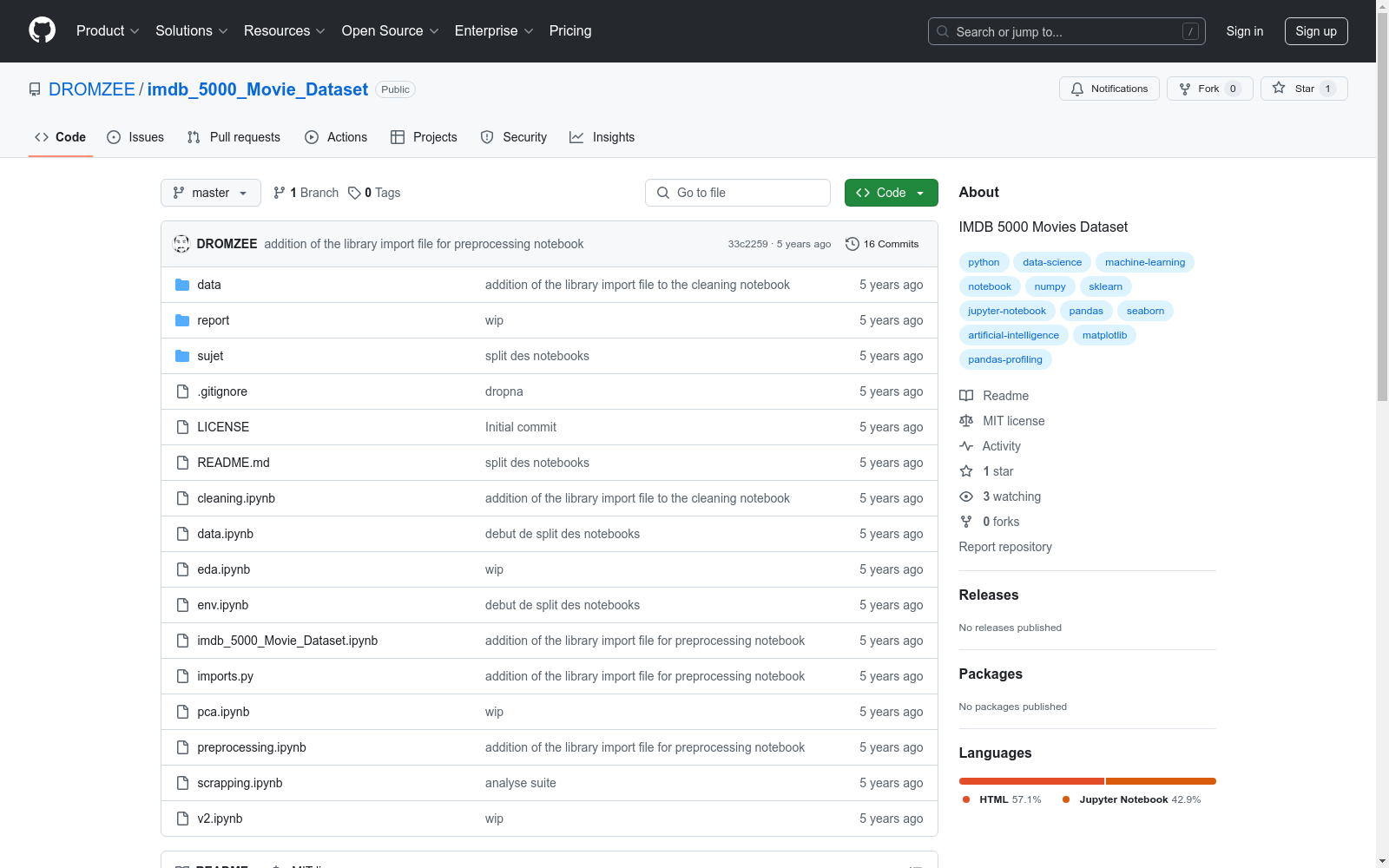
Task: Open the Enterprise dropdown
Action: [x=494, y=31]
